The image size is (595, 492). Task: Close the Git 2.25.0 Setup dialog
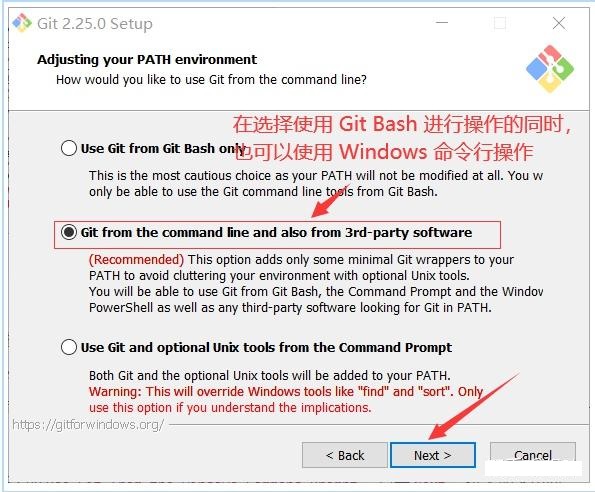[559, 23]
